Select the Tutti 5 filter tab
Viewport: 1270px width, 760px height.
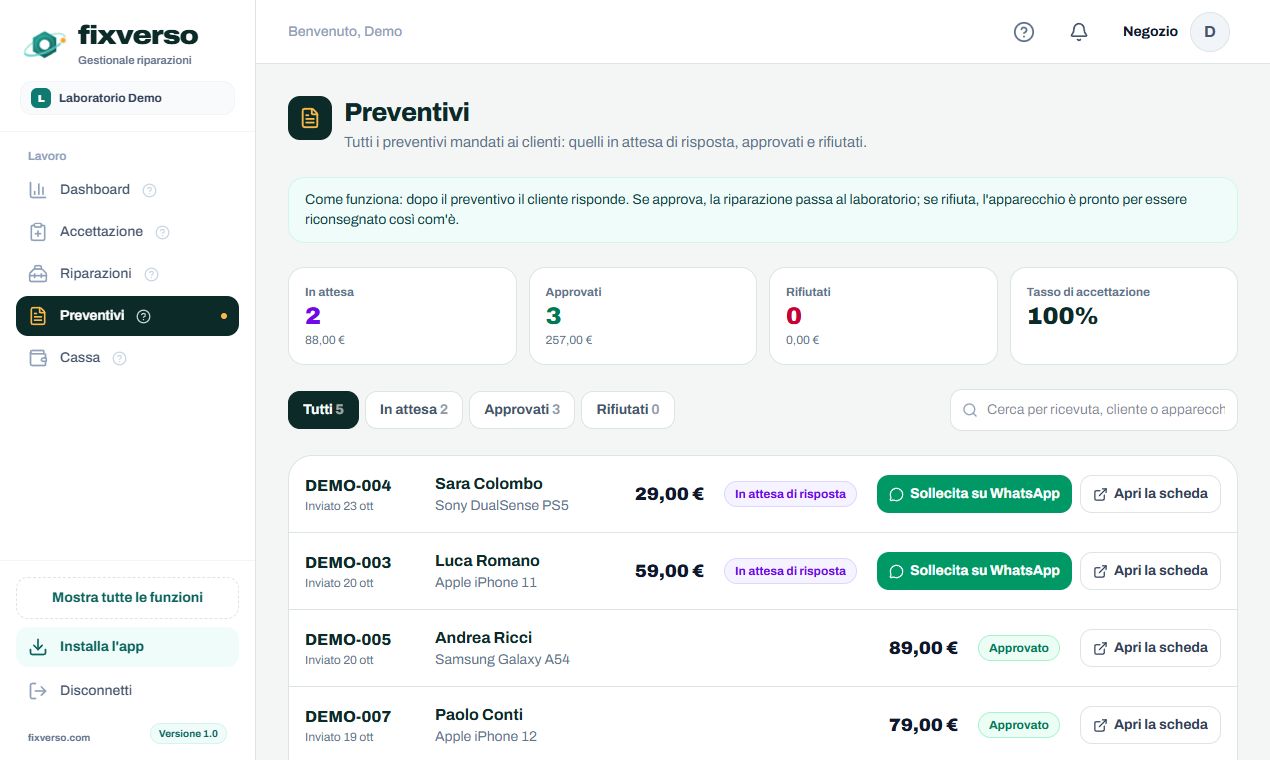point(323,410)
